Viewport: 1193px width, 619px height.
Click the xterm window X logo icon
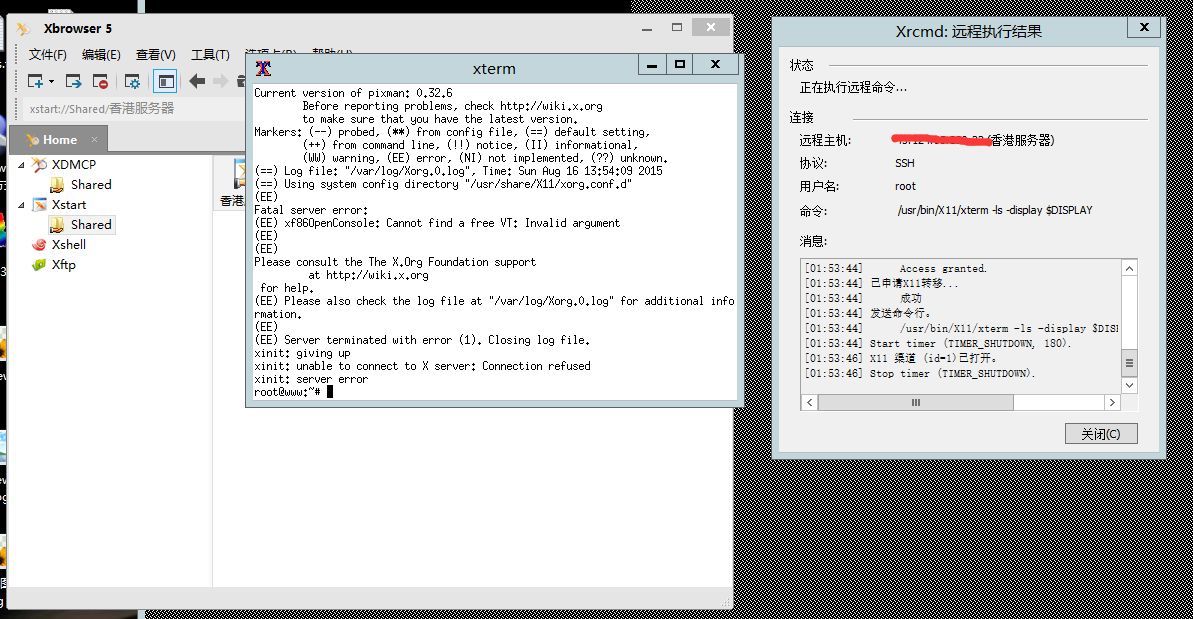pos(263,68)
